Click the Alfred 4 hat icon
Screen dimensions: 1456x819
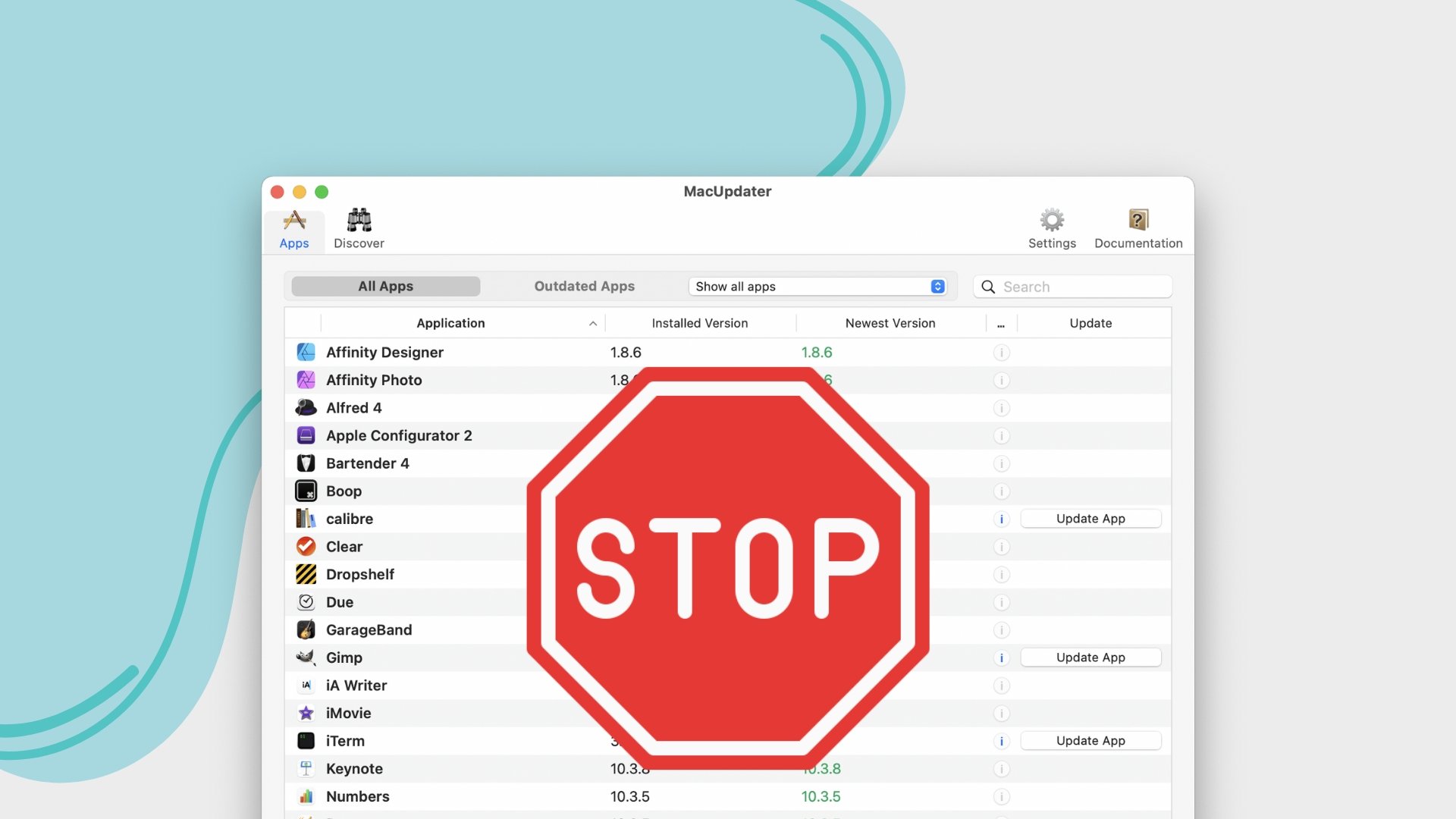[306, 408]
